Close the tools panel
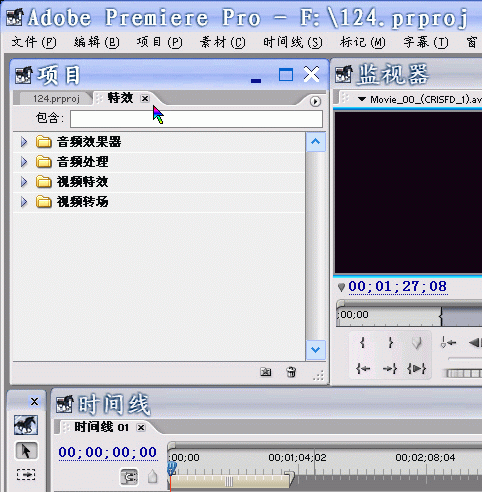The width and height of the screenshot is (482, 492). pos(34,401)
